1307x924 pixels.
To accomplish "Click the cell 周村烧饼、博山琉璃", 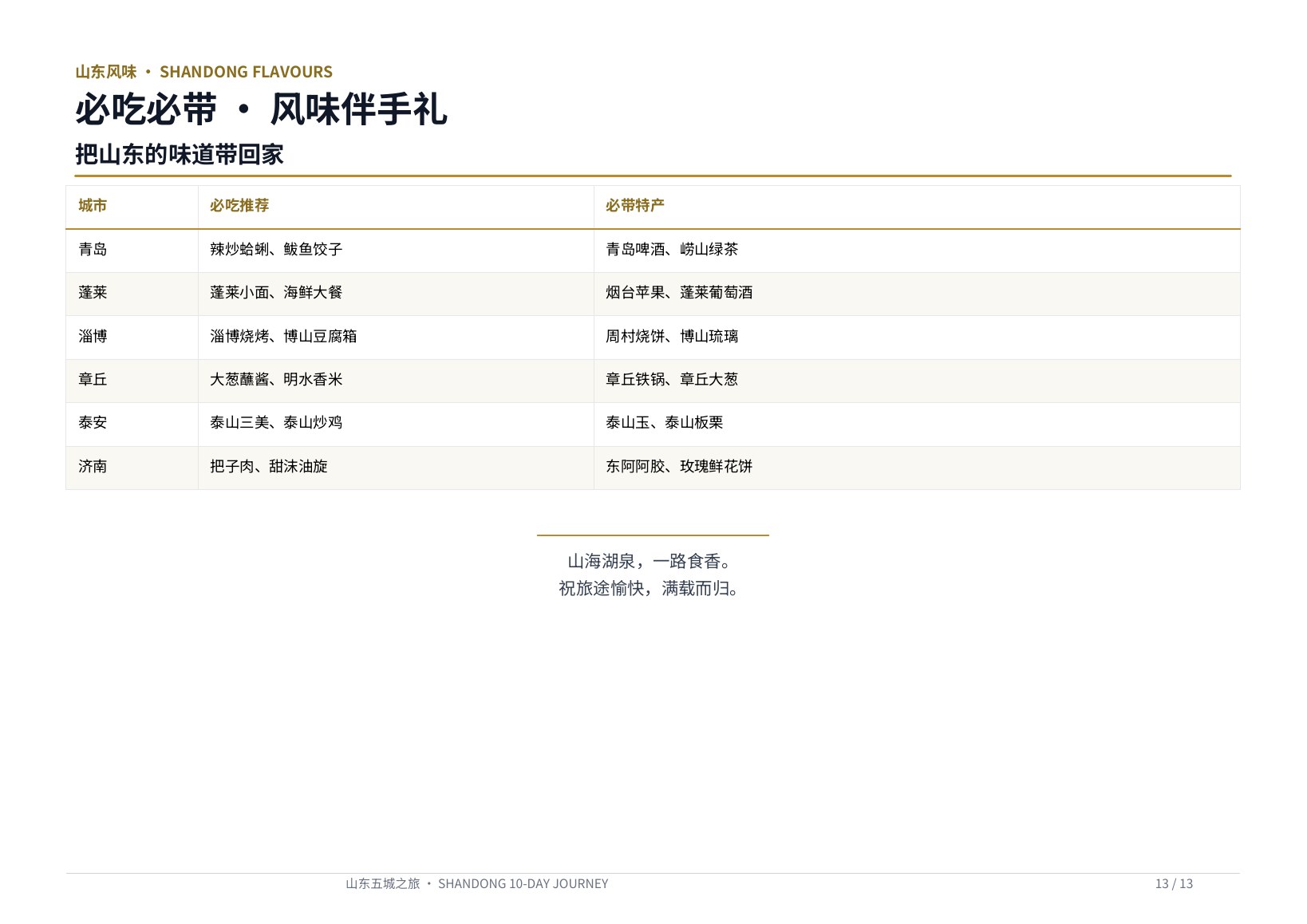I will click(x=917, y=337).
